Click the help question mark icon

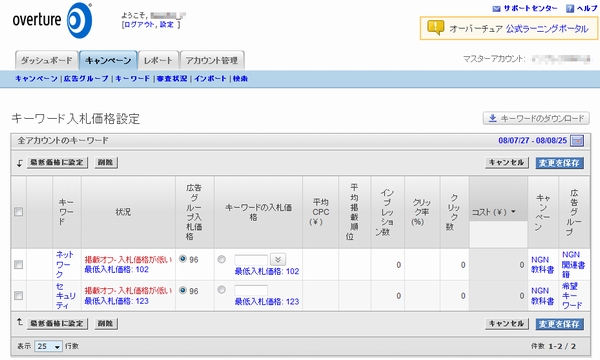570,8
